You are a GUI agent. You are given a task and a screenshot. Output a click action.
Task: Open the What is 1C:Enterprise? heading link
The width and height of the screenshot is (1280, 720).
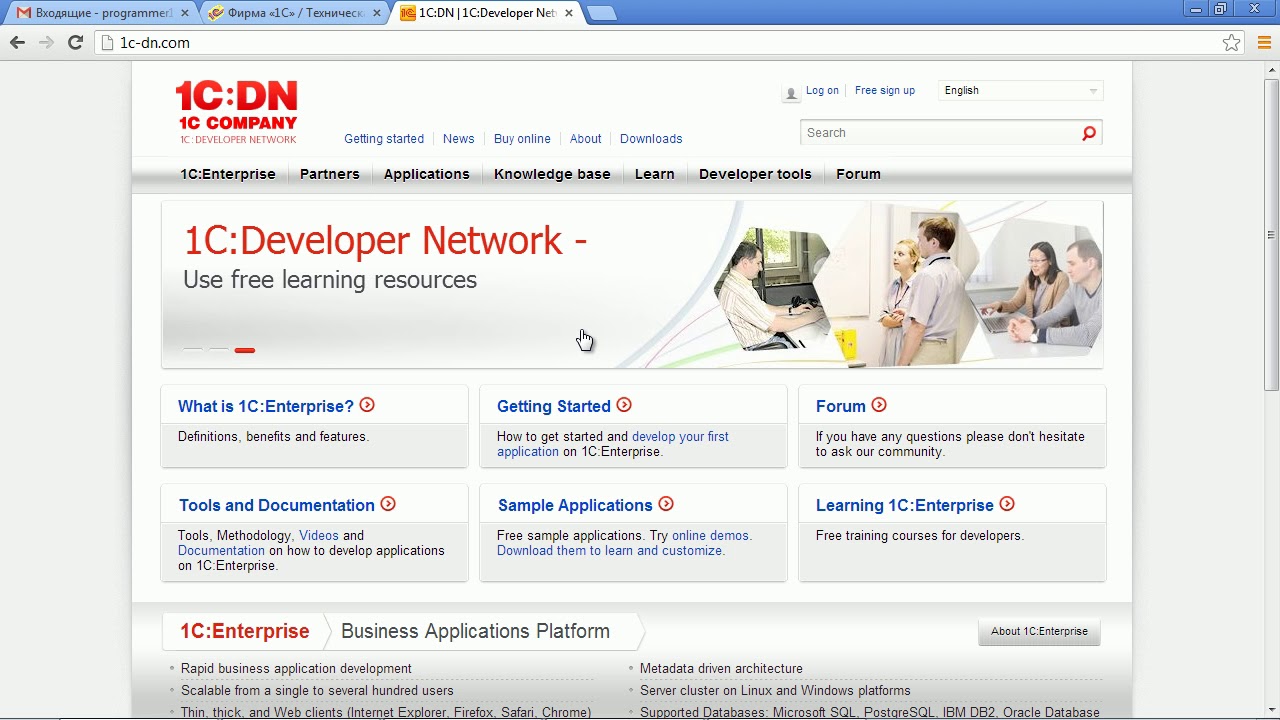266,406
